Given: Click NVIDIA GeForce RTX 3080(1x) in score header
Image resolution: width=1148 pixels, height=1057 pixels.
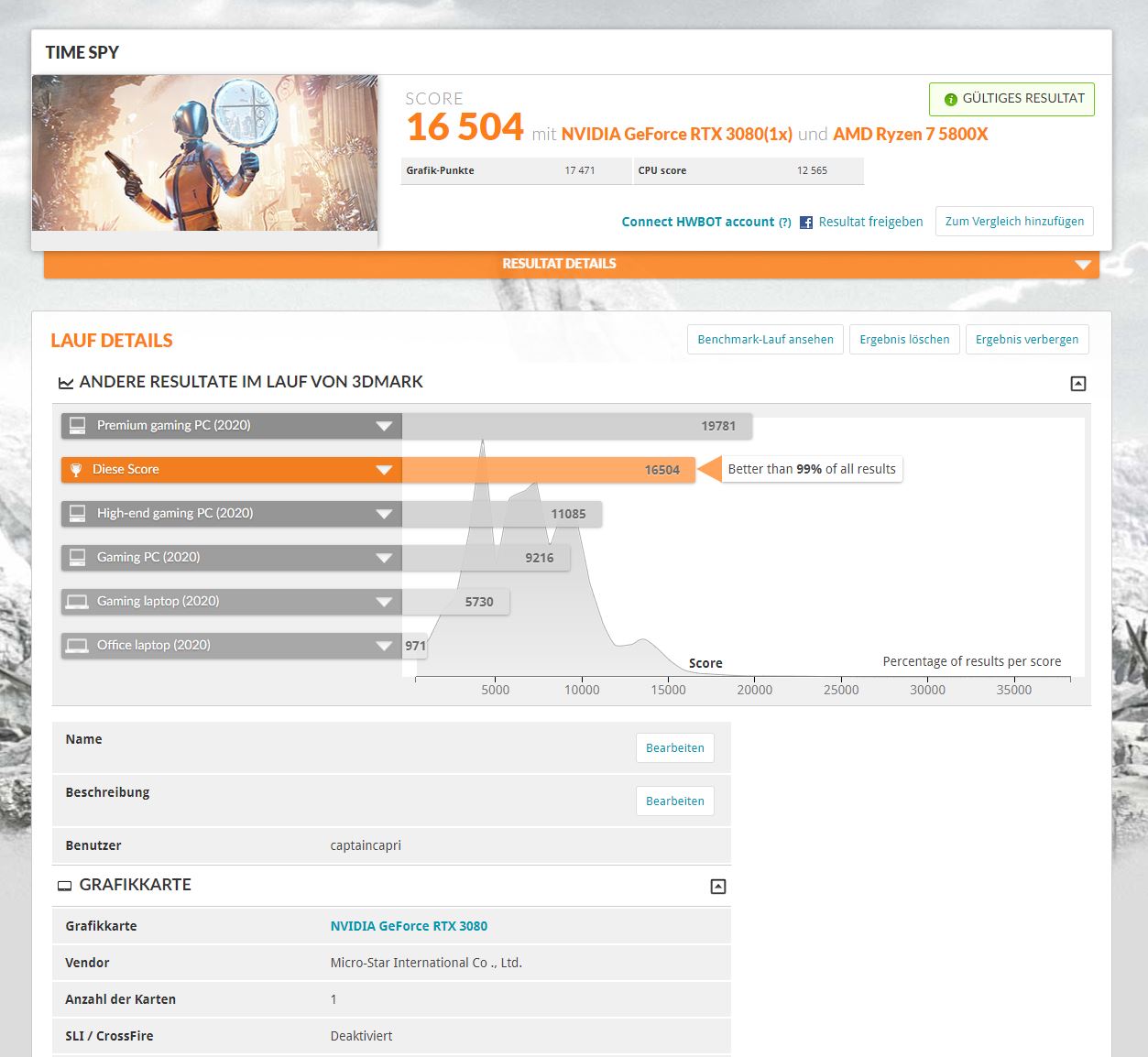Looking at the screenshot, I should 677,134.
